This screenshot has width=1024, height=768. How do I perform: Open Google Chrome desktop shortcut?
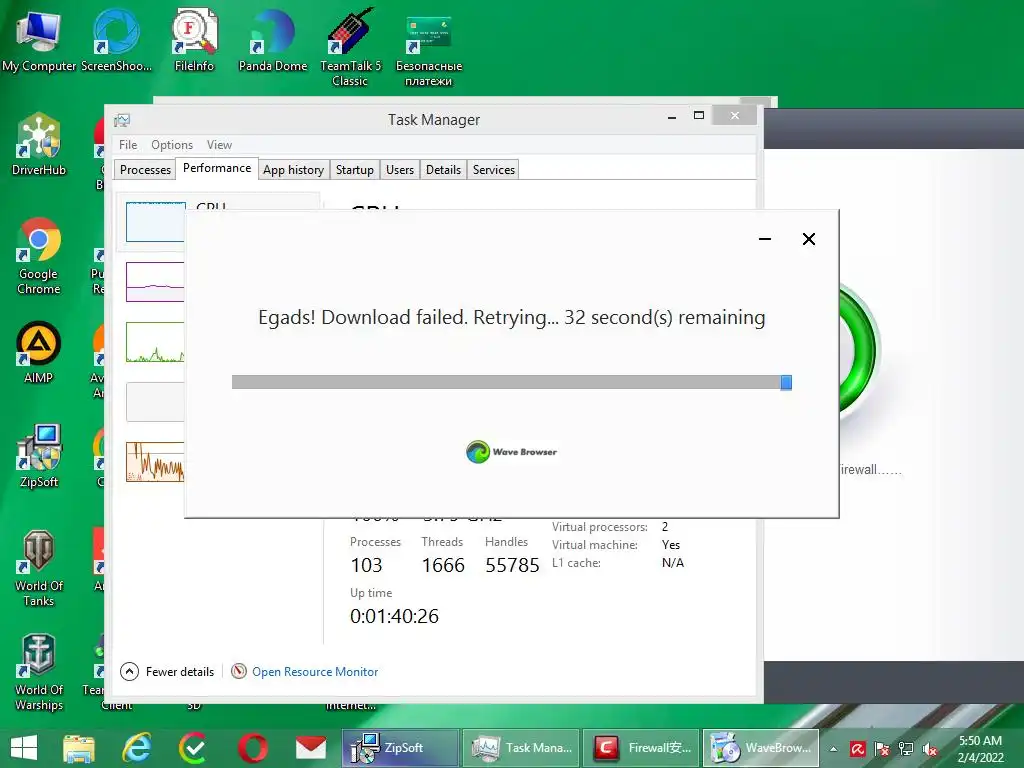click(x=39, y=256)
